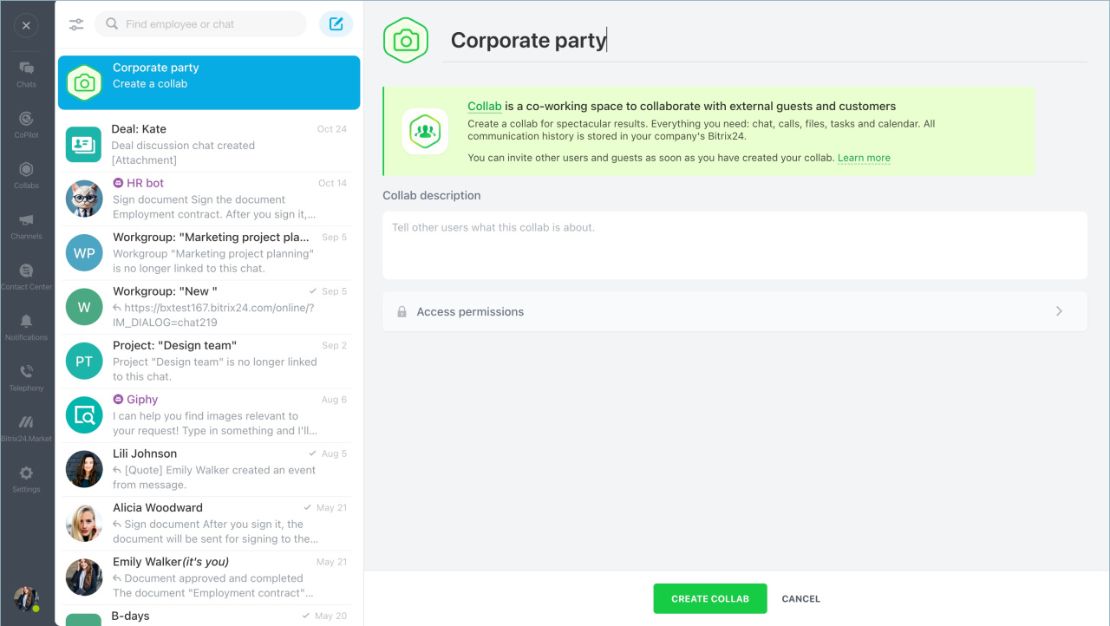Open the Collab link in the info banner
The width and height of the screenshot is (1110, 626).
(484, 106)
